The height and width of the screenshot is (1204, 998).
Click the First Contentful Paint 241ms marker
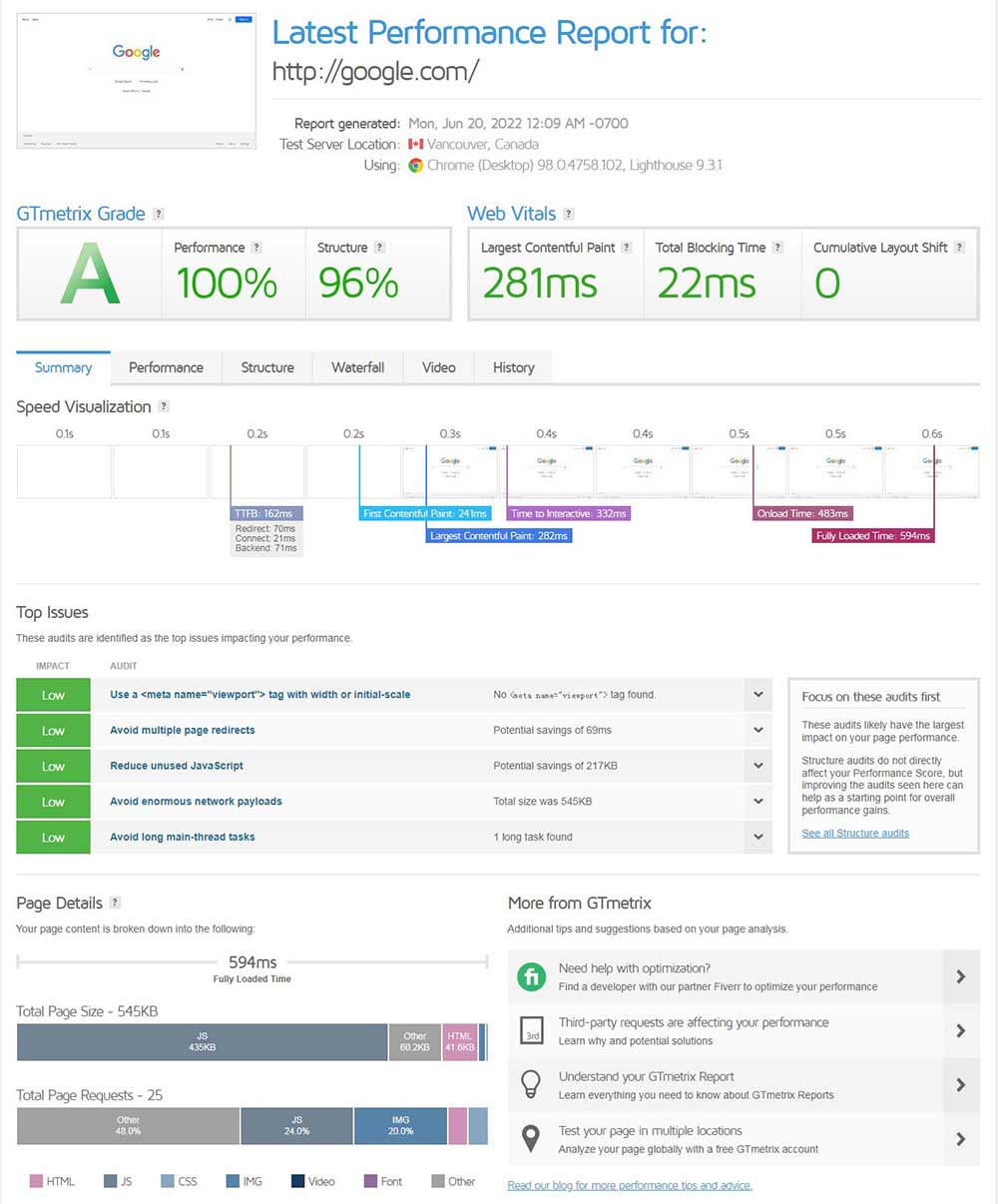(x=425, y=513)
